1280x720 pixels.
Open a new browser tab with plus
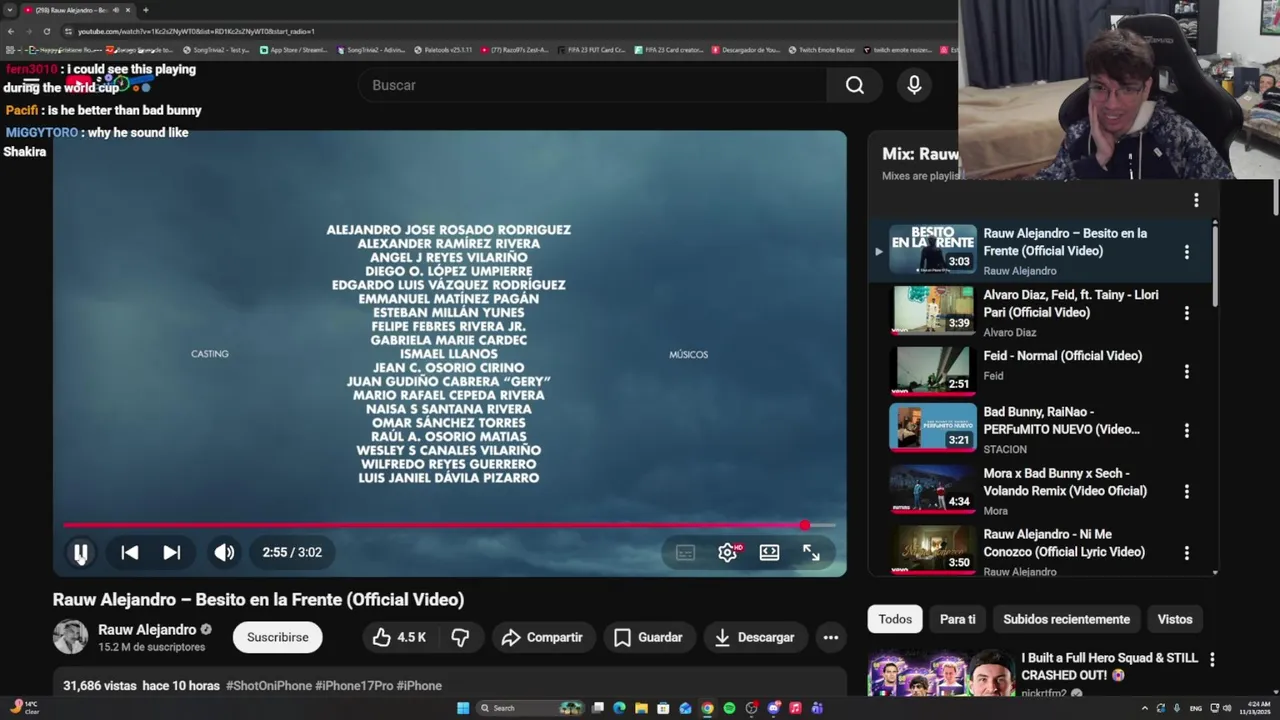tap(145, 10)
